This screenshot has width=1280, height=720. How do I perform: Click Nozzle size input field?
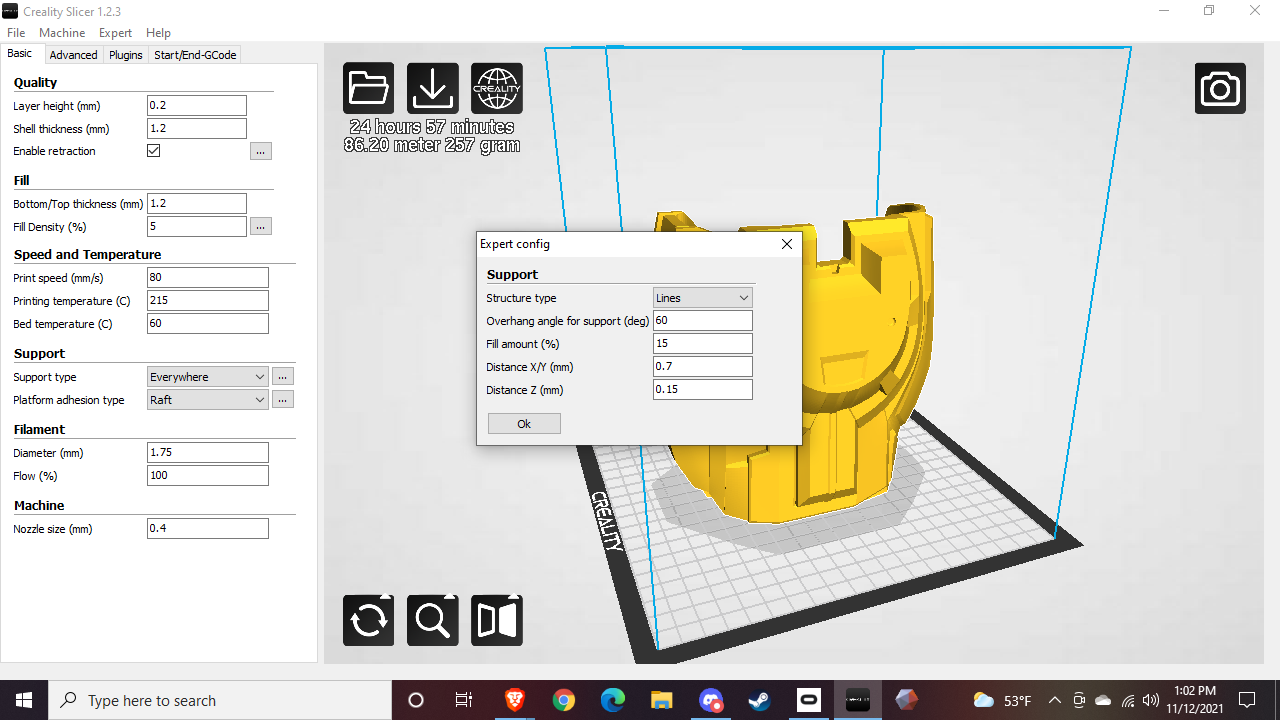click(208, 529)
